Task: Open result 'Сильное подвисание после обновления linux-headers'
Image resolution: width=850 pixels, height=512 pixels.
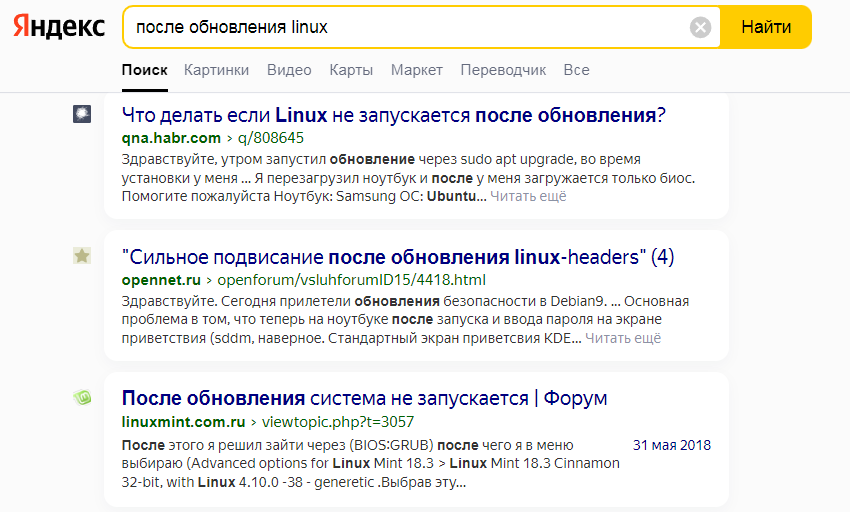Action: (x=398, y=257)
